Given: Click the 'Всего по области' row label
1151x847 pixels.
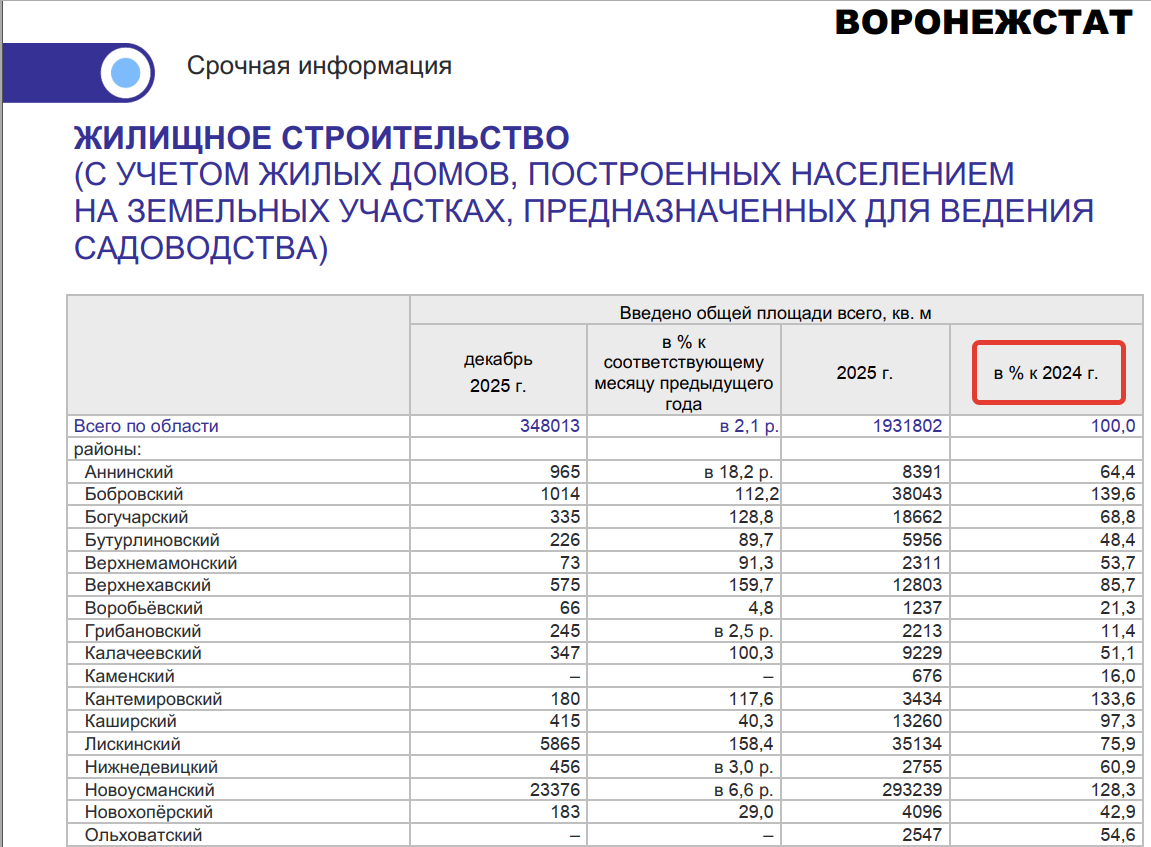Looking at the screenshot, I should pyautogui.click(x=146, y=426).
